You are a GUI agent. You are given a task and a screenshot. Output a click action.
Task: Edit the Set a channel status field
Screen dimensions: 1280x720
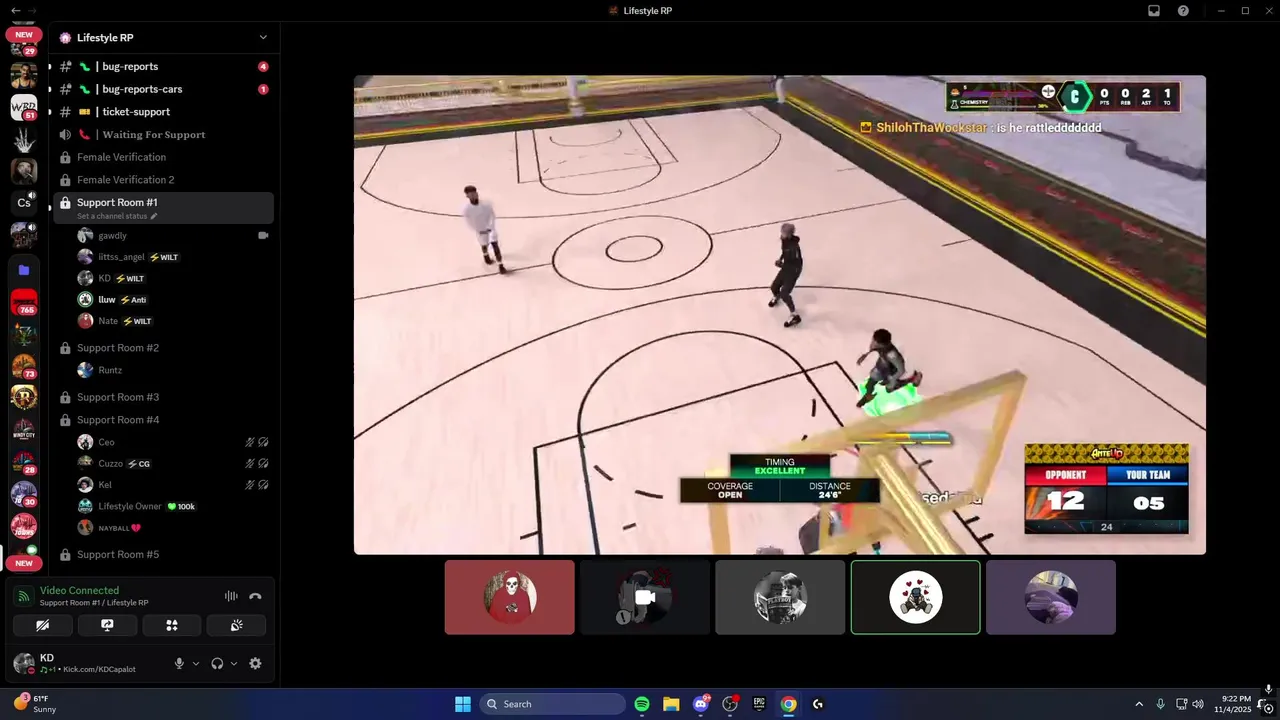117,216
